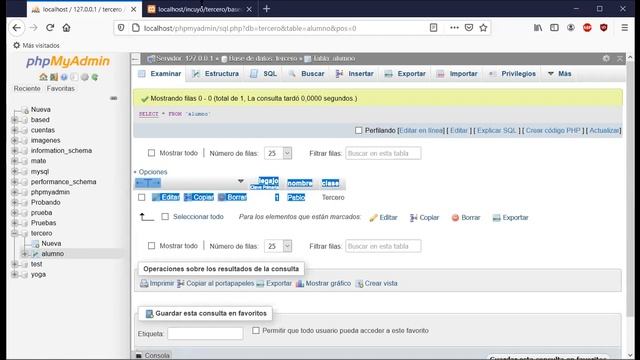The height and width of the screenshot is (360, 640).
Task: Click Mostrar gráfico link
Action: [324, 283]
